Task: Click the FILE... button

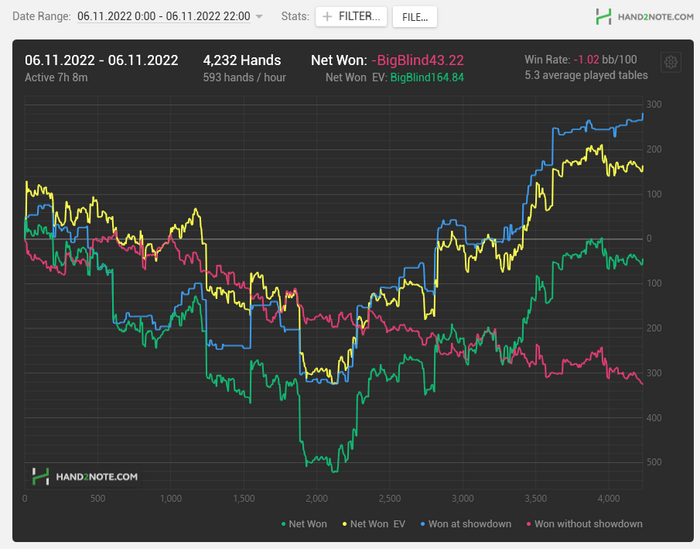Action: pyautogui.click(x=415, y=17)
